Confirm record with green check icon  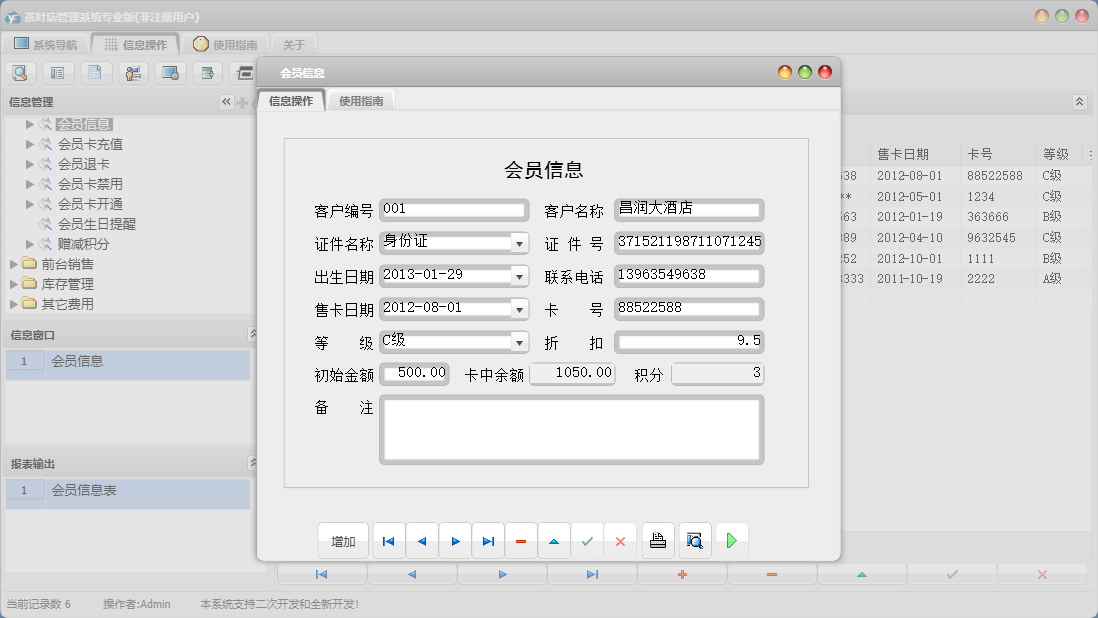588,540
